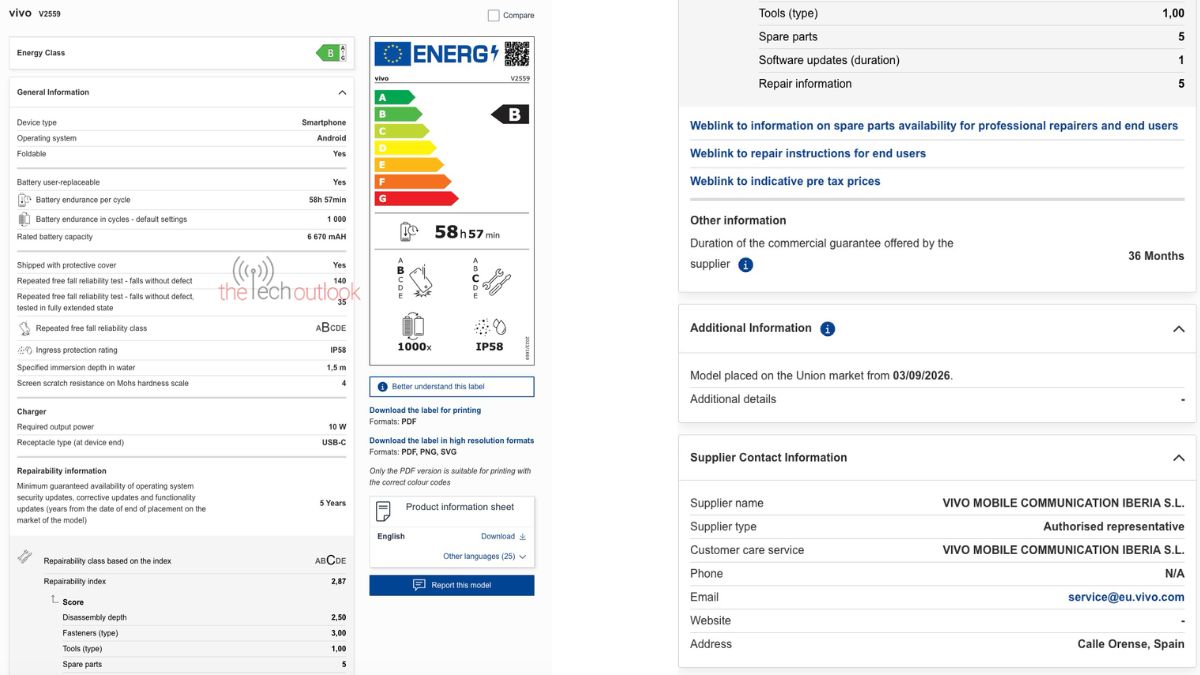Screen dimensions: 1200x675
Task: Click the score sub-tree arrow icon
Action: [55, 600]
